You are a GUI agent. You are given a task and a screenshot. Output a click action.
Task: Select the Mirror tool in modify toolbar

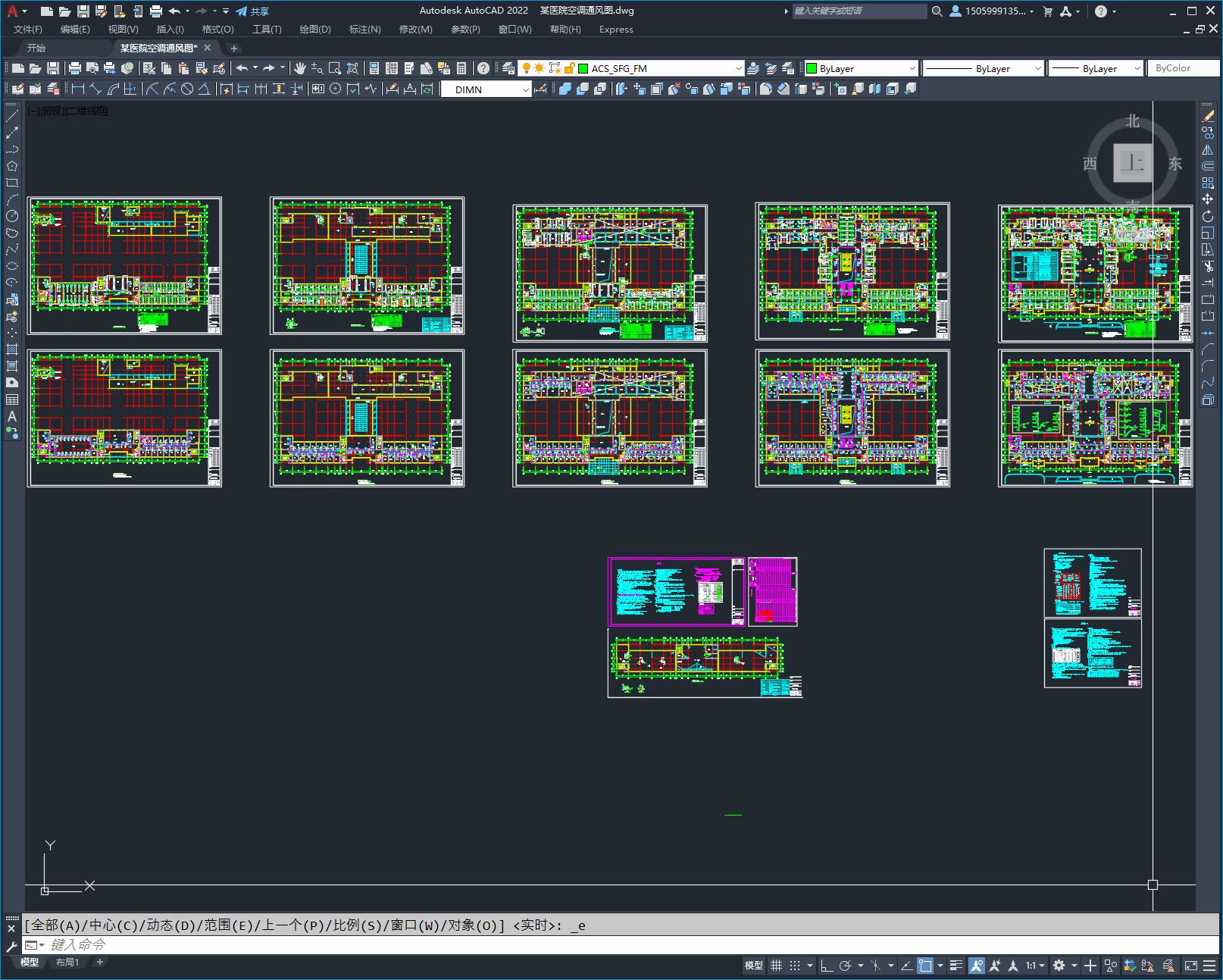[1208, 149]
